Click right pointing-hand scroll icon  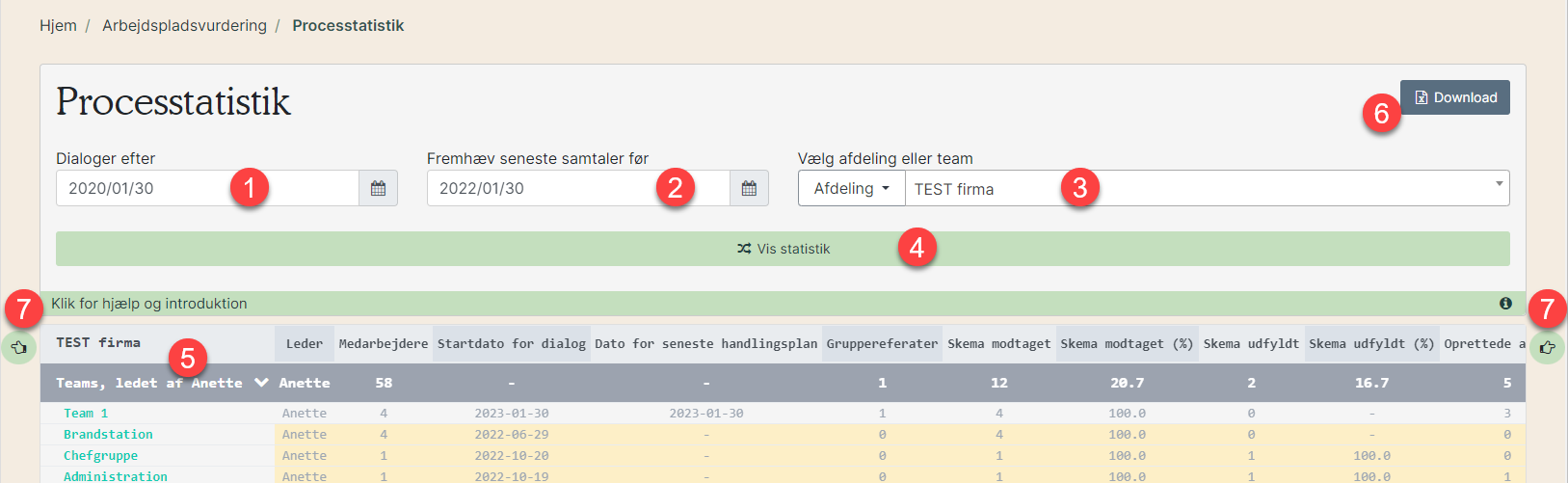[x=1548, y=347]
